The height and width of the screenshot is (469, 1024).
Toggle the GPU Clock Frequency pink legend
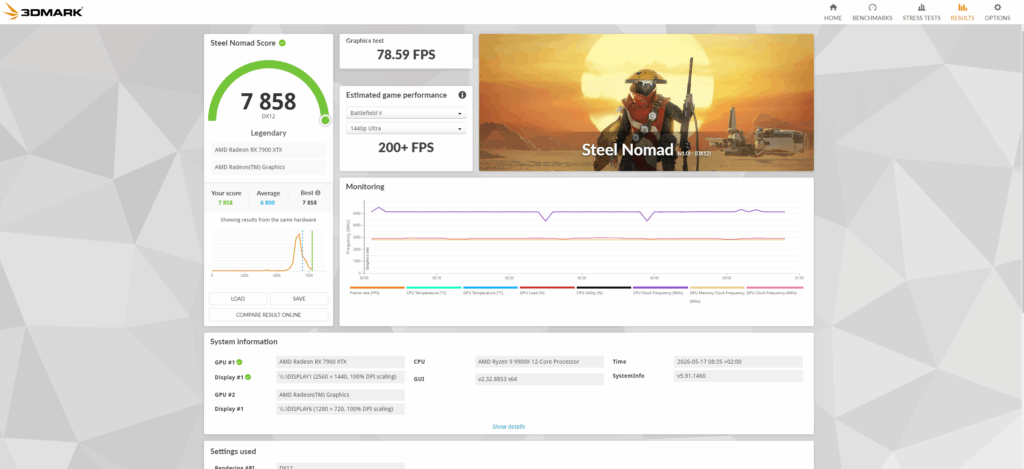pos(775,289)
